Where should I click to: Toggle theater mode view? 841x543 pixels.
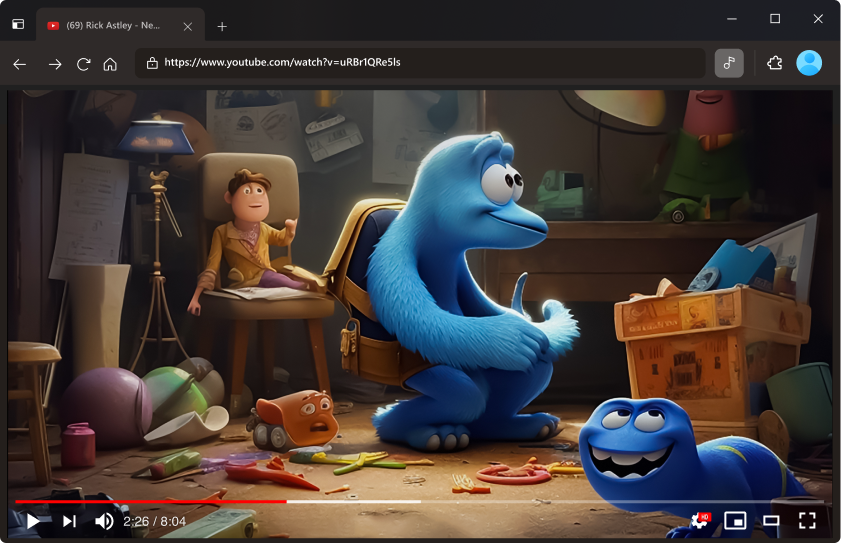[771, 521]
